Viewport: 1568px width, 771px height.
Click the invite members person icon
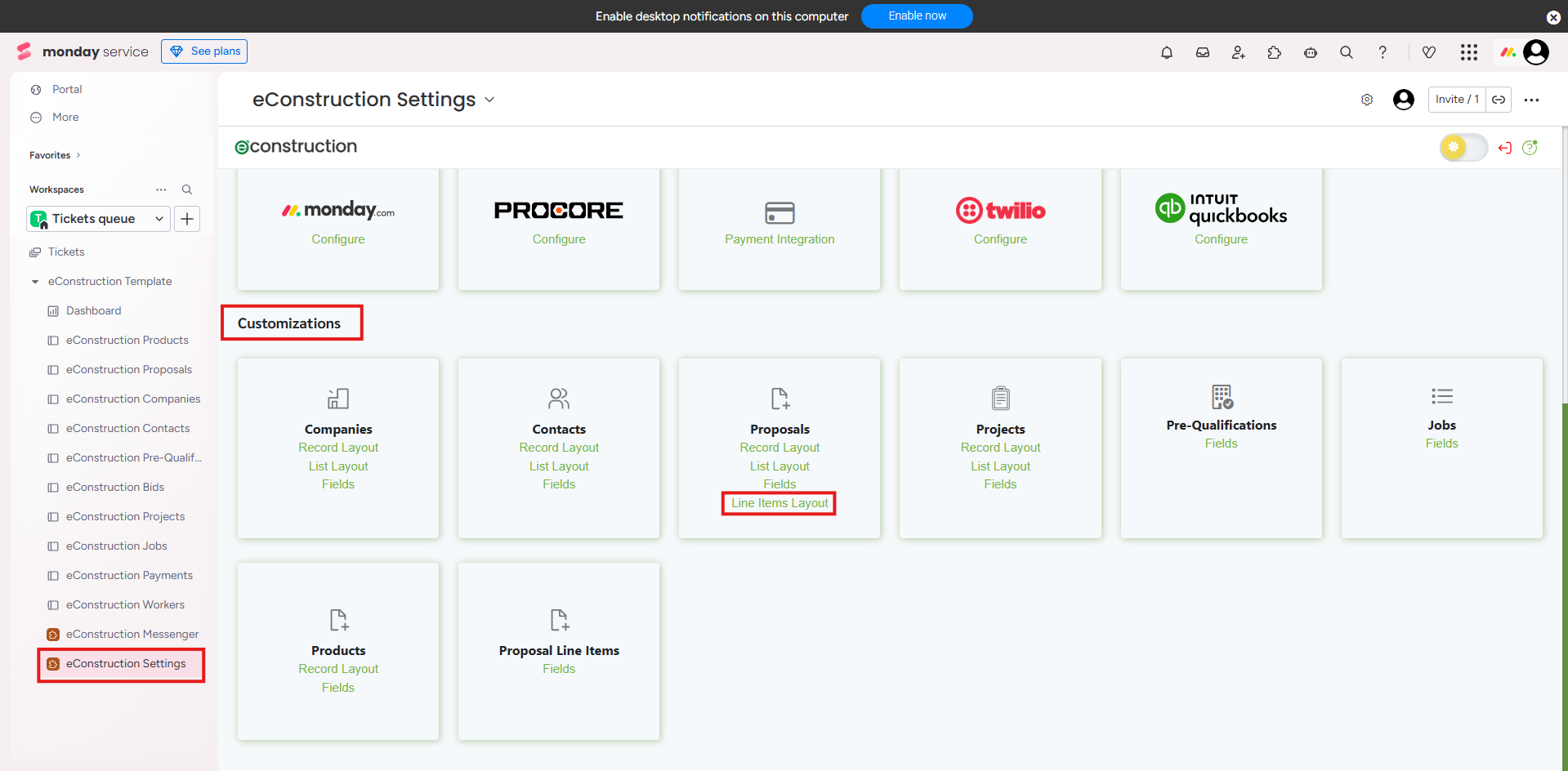coord(1239,52)
